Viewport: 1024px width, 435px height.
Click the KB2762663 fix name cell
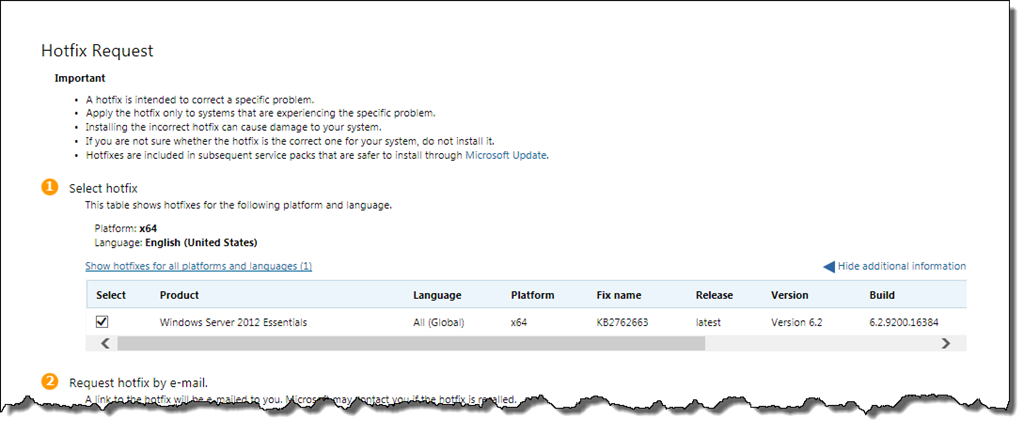(622, 322)
